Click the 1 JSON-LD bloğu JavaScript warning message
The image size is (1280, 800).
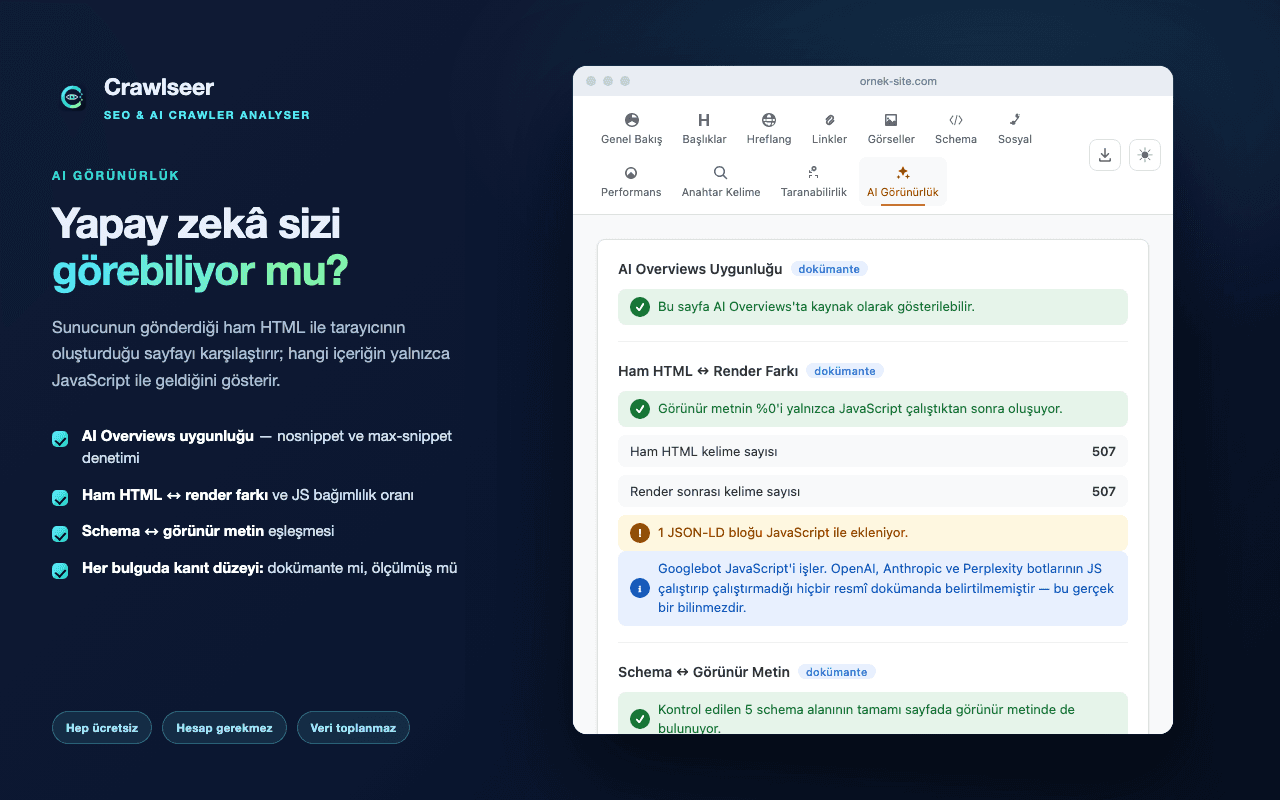pos(873,533)
